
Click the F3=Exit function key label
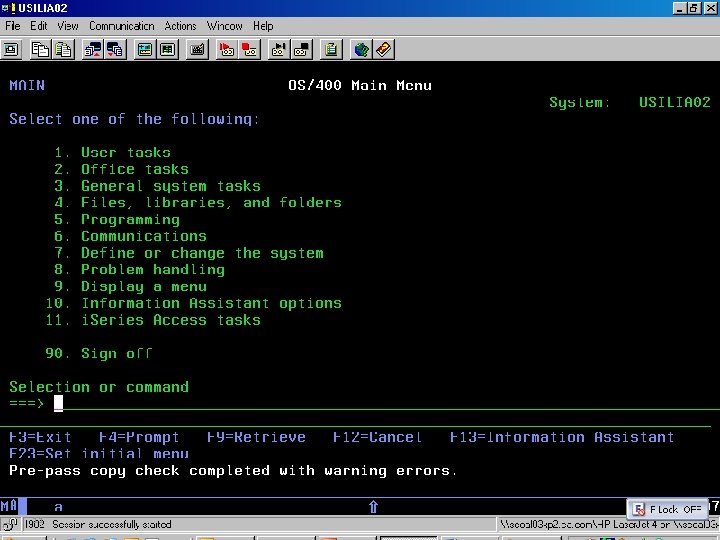40,437
